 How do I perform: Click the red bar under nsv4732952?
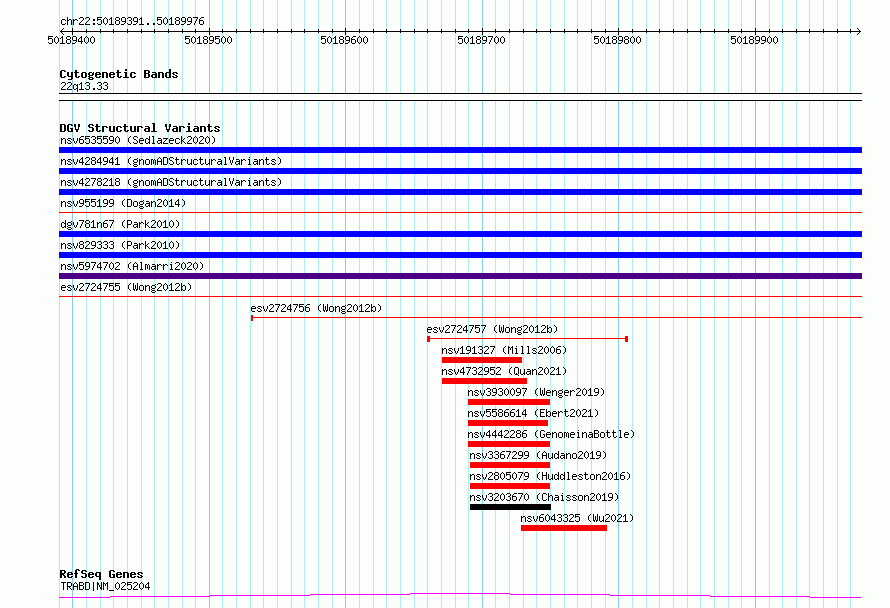pos(484,381)
